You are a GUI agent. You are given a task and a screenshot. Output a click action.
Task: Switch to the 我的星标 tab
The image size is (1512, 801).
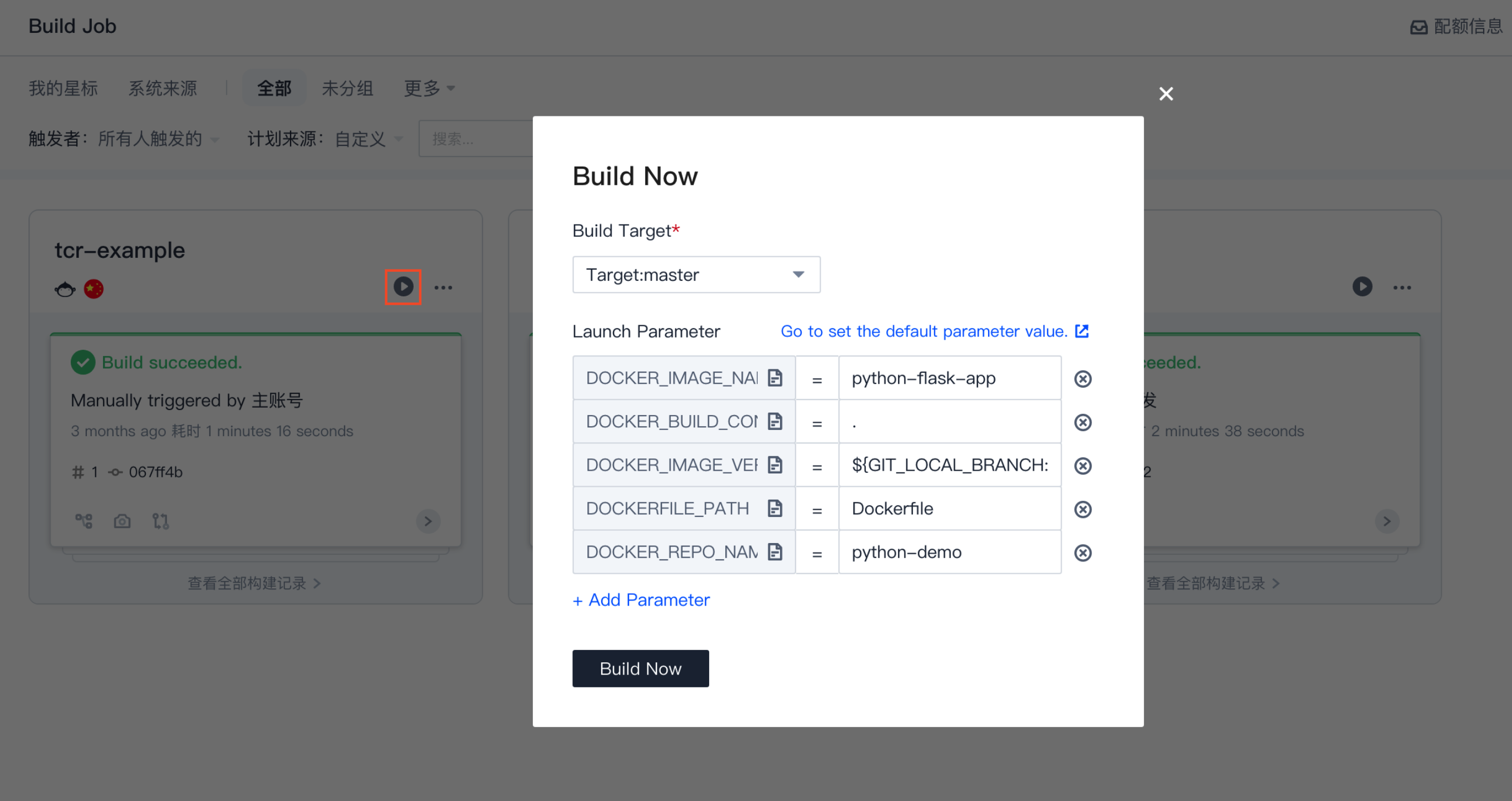(63, 88)
